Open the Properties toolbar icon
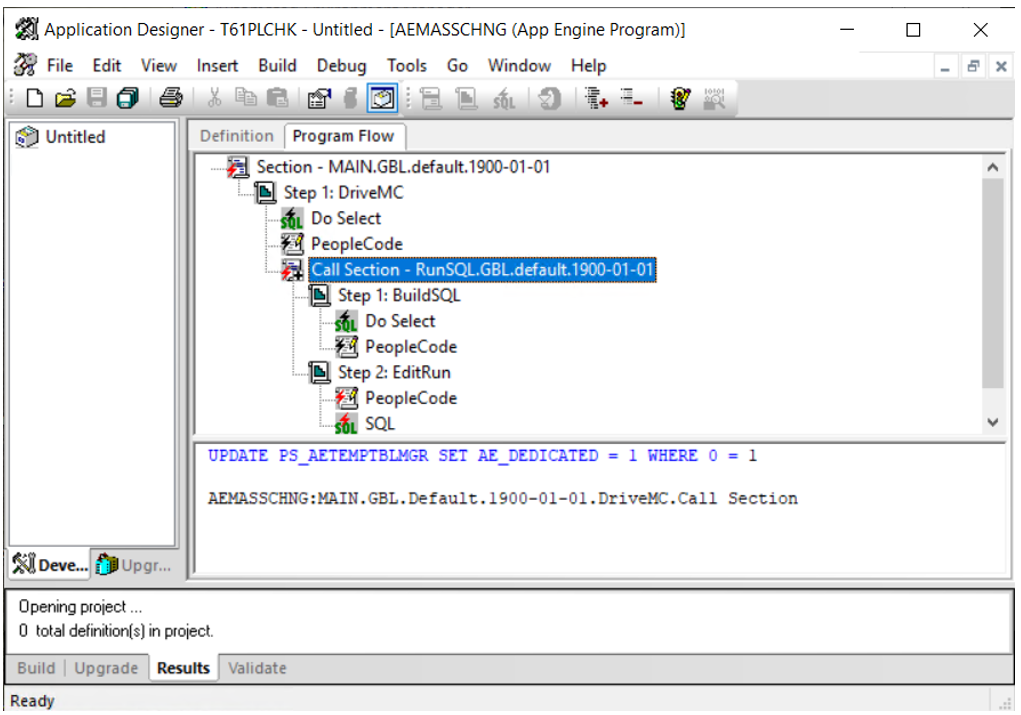This screenshot has width=1021, height=715. coord(319,98)
